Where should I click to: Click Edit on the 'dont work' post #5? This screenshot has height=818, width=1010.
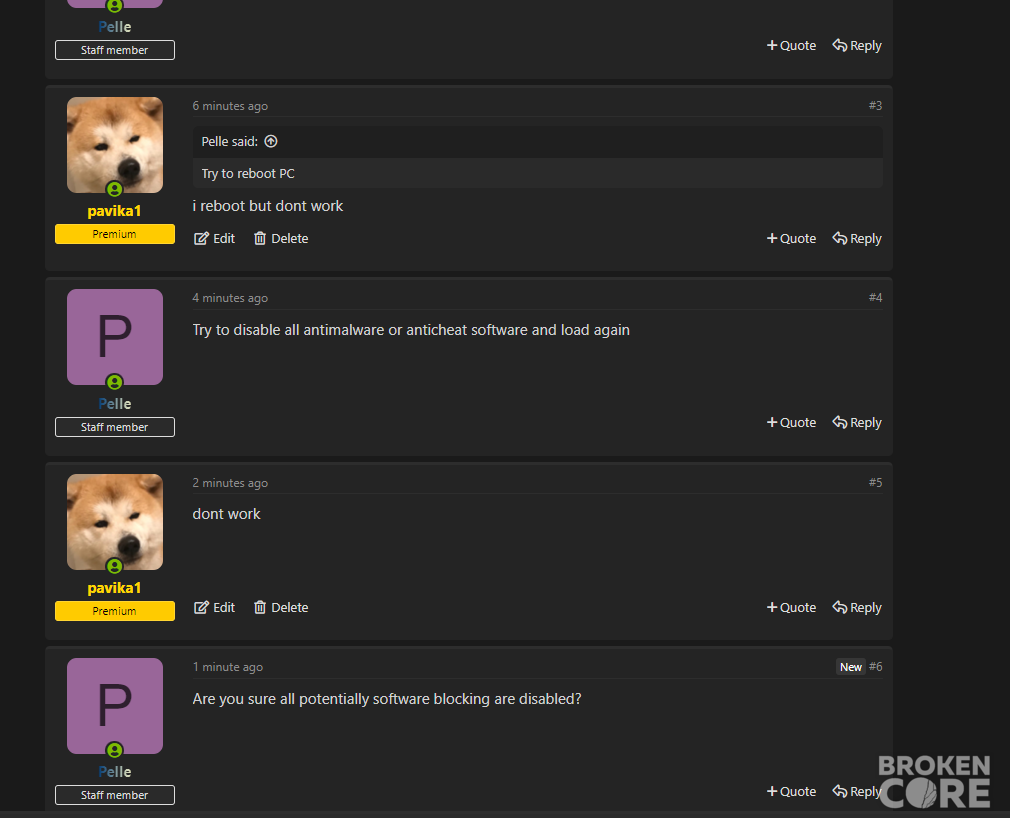tap(214, 607)
